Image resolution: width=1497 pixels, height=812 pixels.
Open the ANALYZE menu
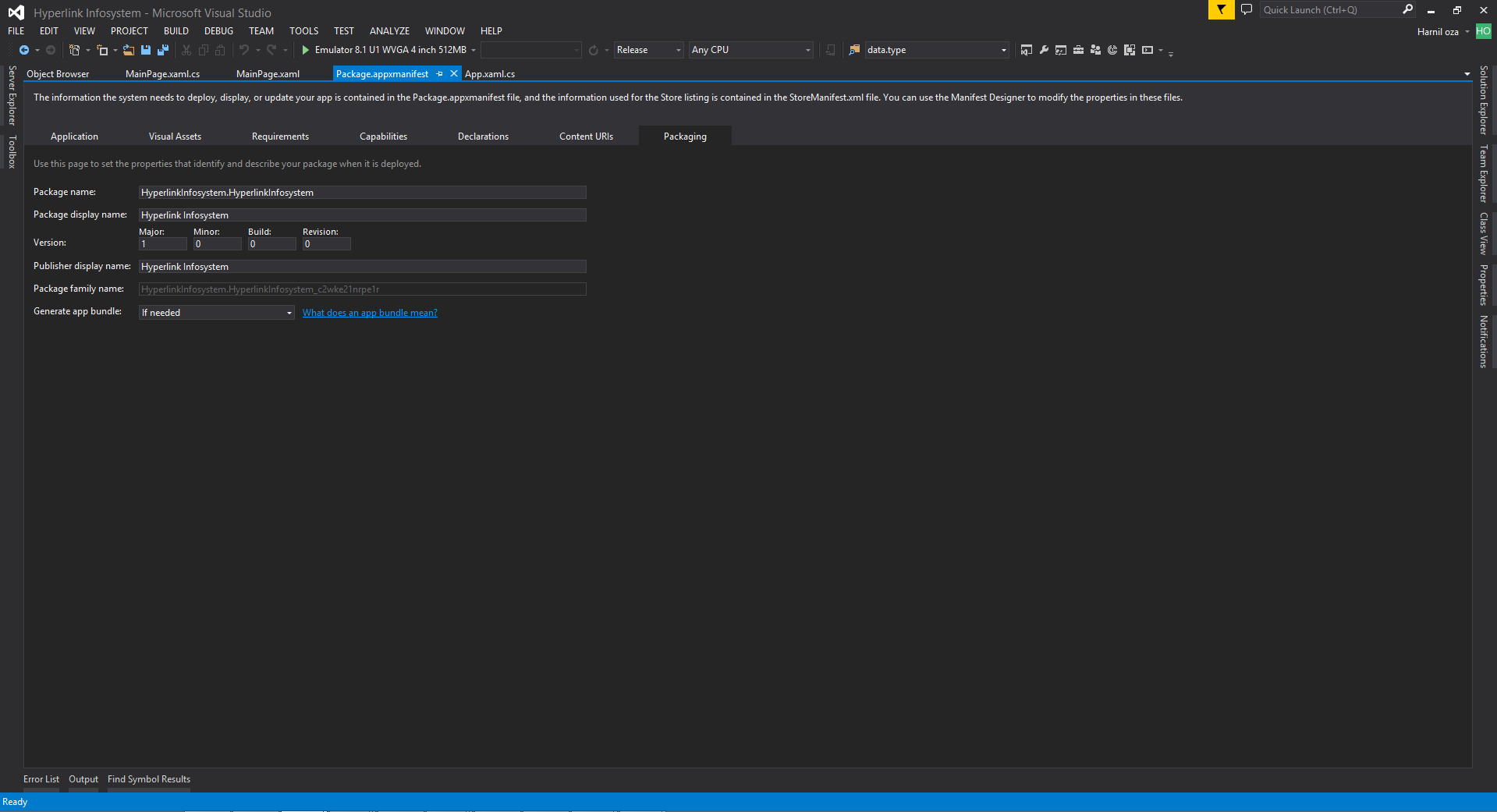click(390, 31)
